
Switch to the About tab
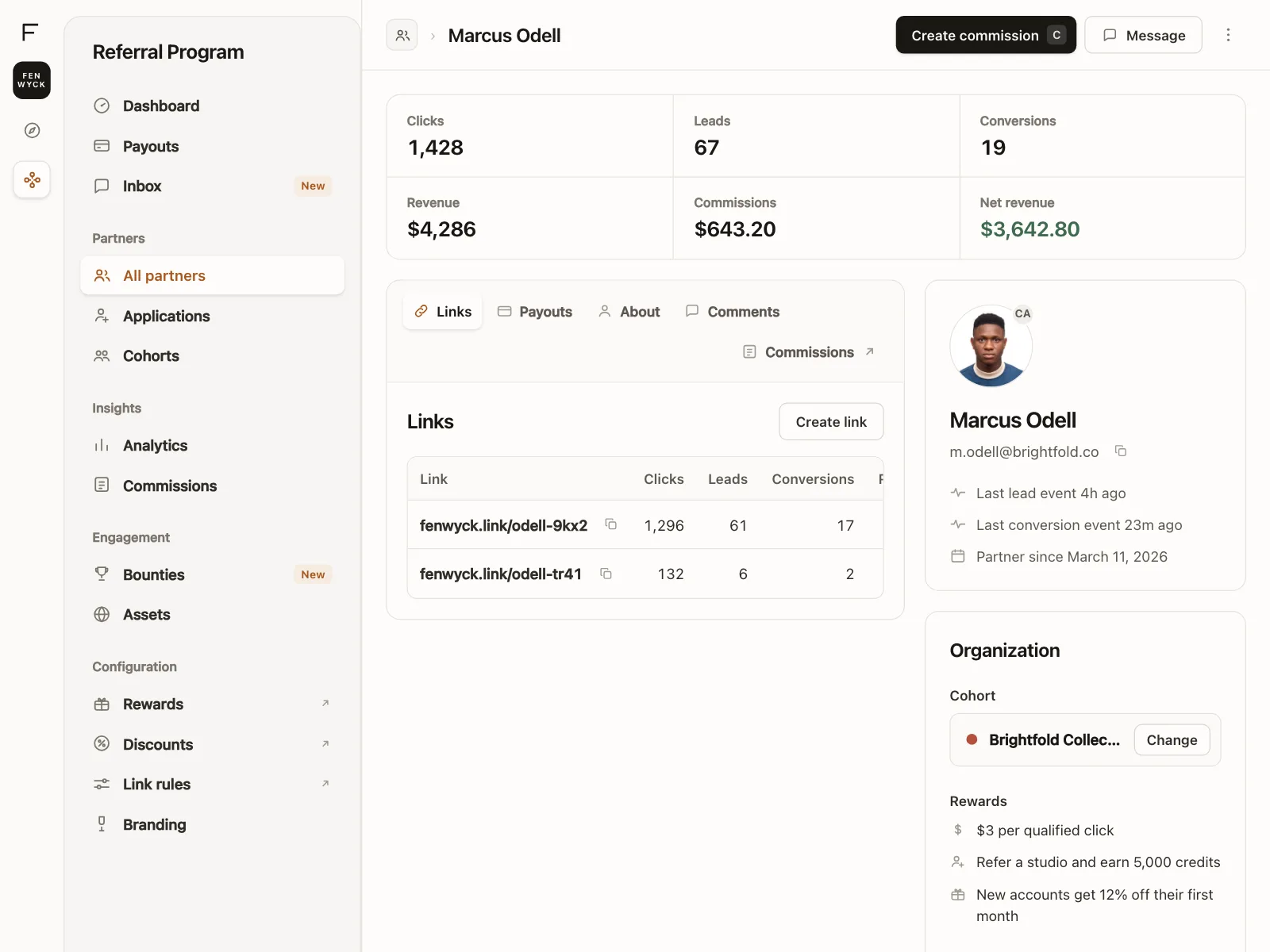[629, 311]
